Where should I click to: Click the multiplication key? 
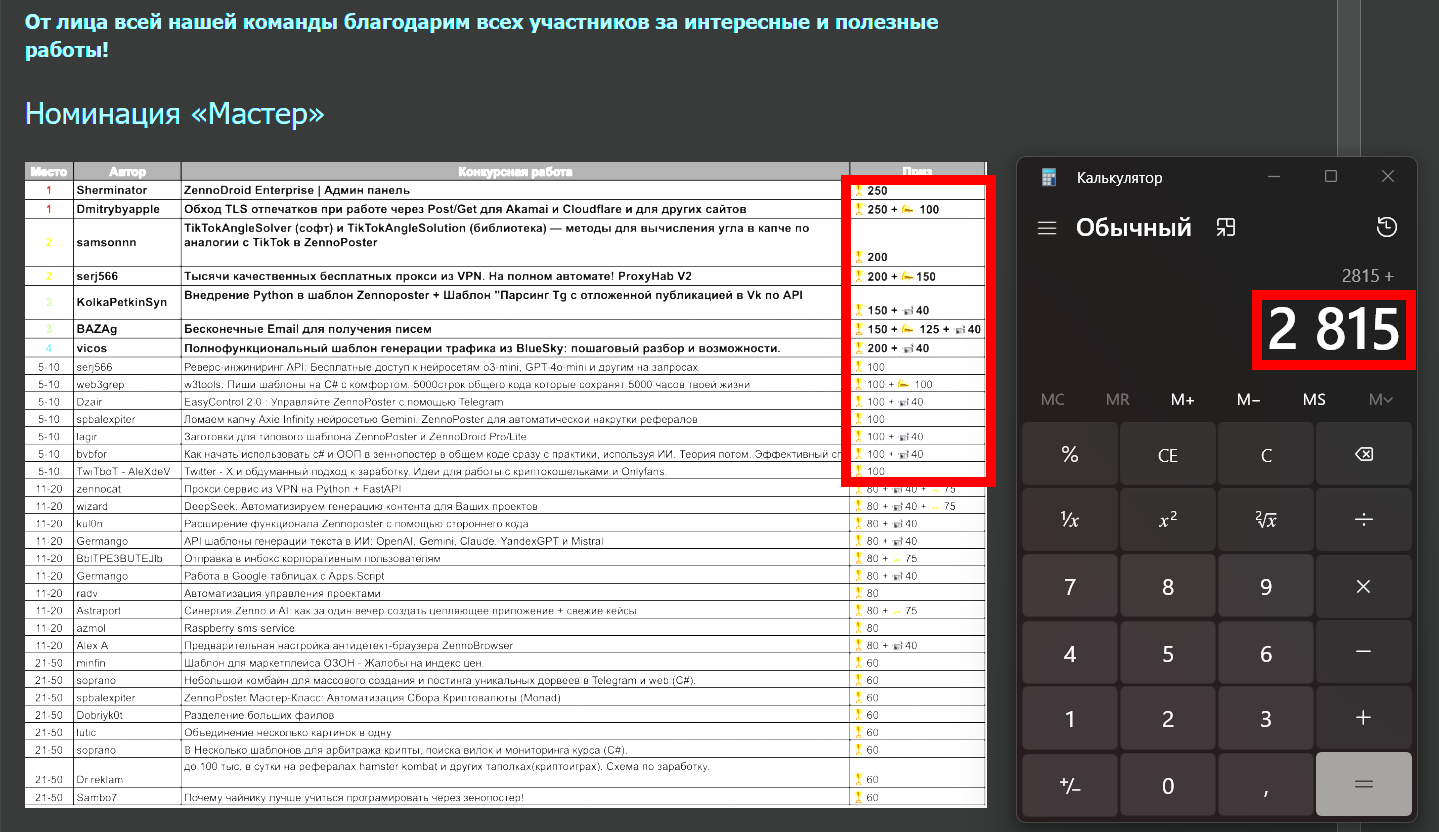pyautogui.click(x=1363, y=586)
